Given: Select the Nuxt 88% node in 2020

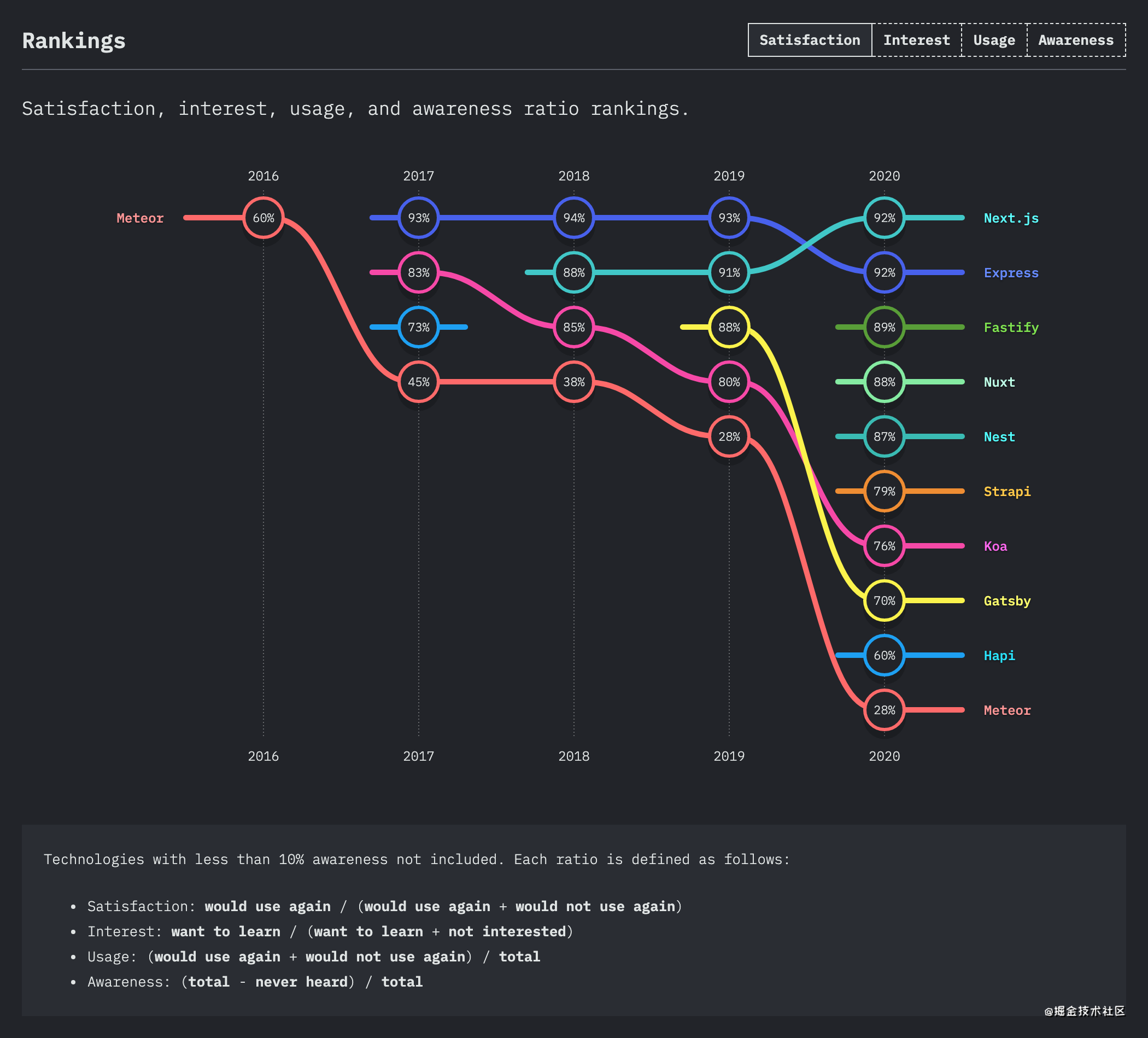Looking at the screenshot, I should 885,382.
